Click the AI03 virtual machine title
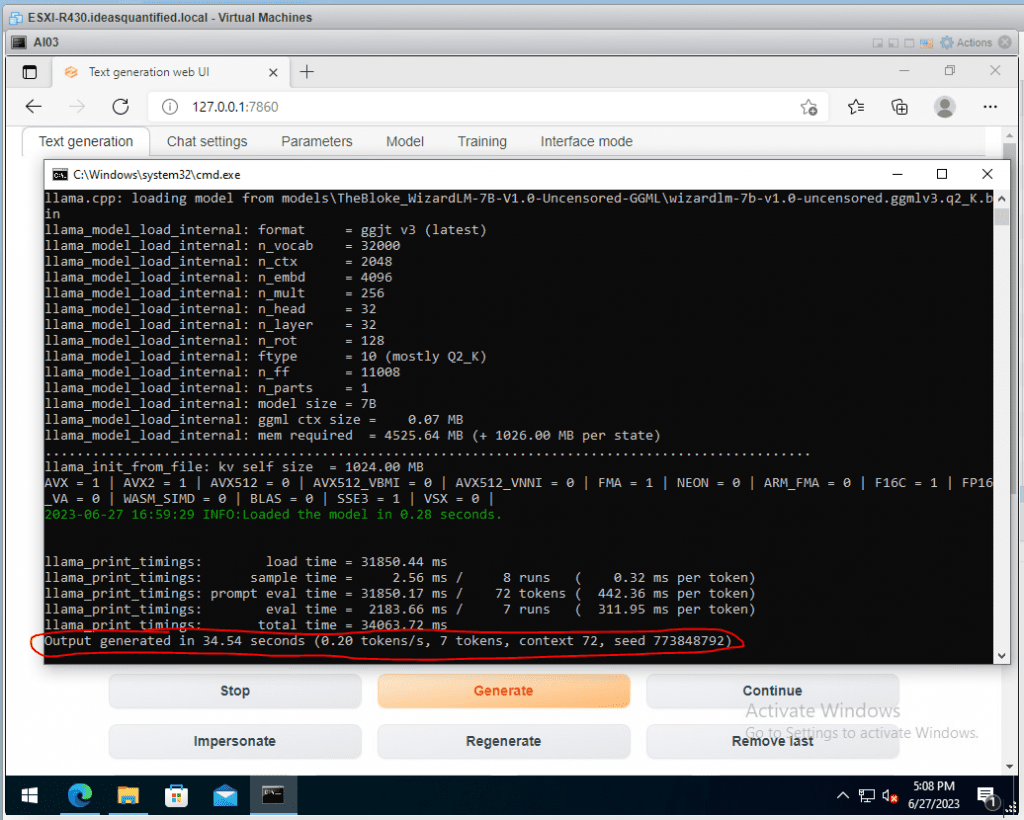The width and height of the screenshot is (1024, 820). 46,42
